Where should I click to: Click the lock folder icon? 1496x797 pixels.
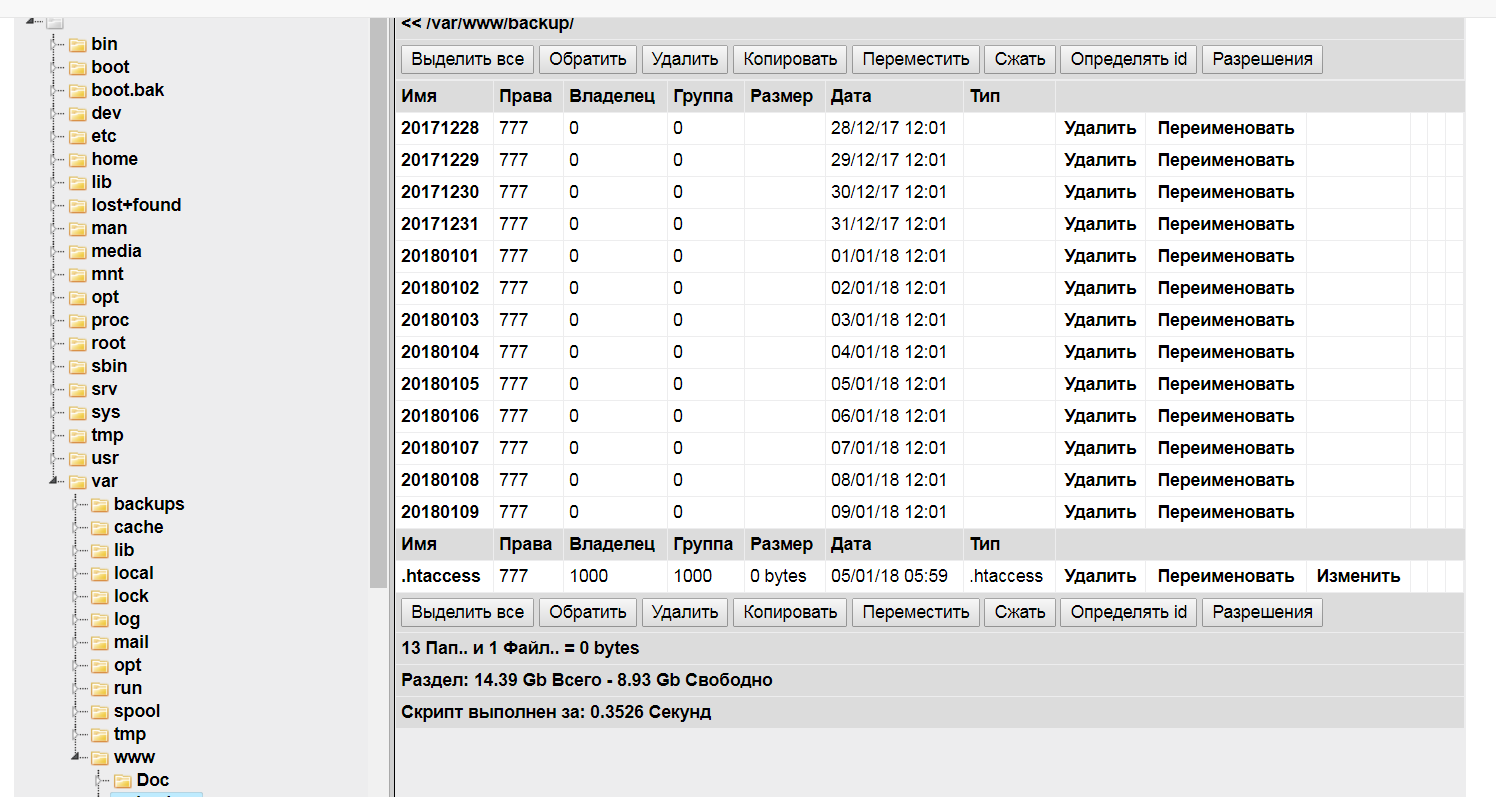100,596
